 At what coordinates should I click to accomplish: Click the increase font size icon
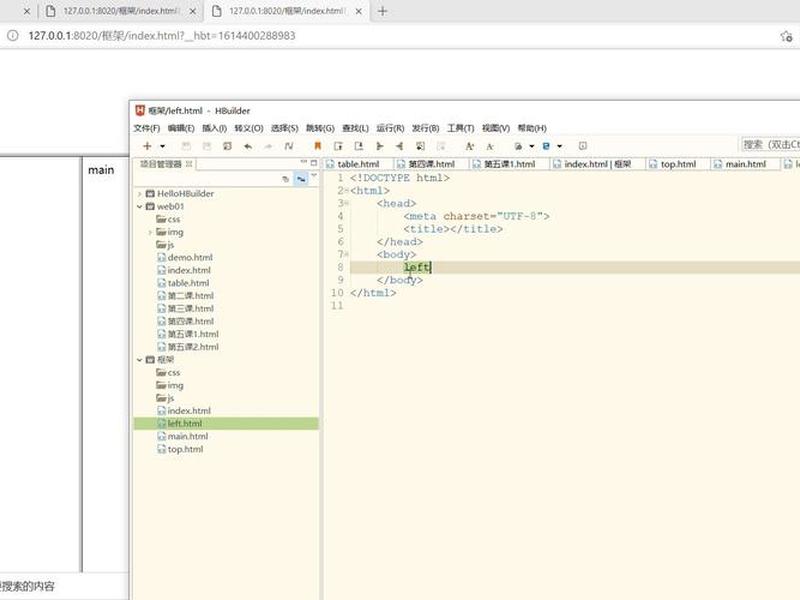(x=469, y=146)
